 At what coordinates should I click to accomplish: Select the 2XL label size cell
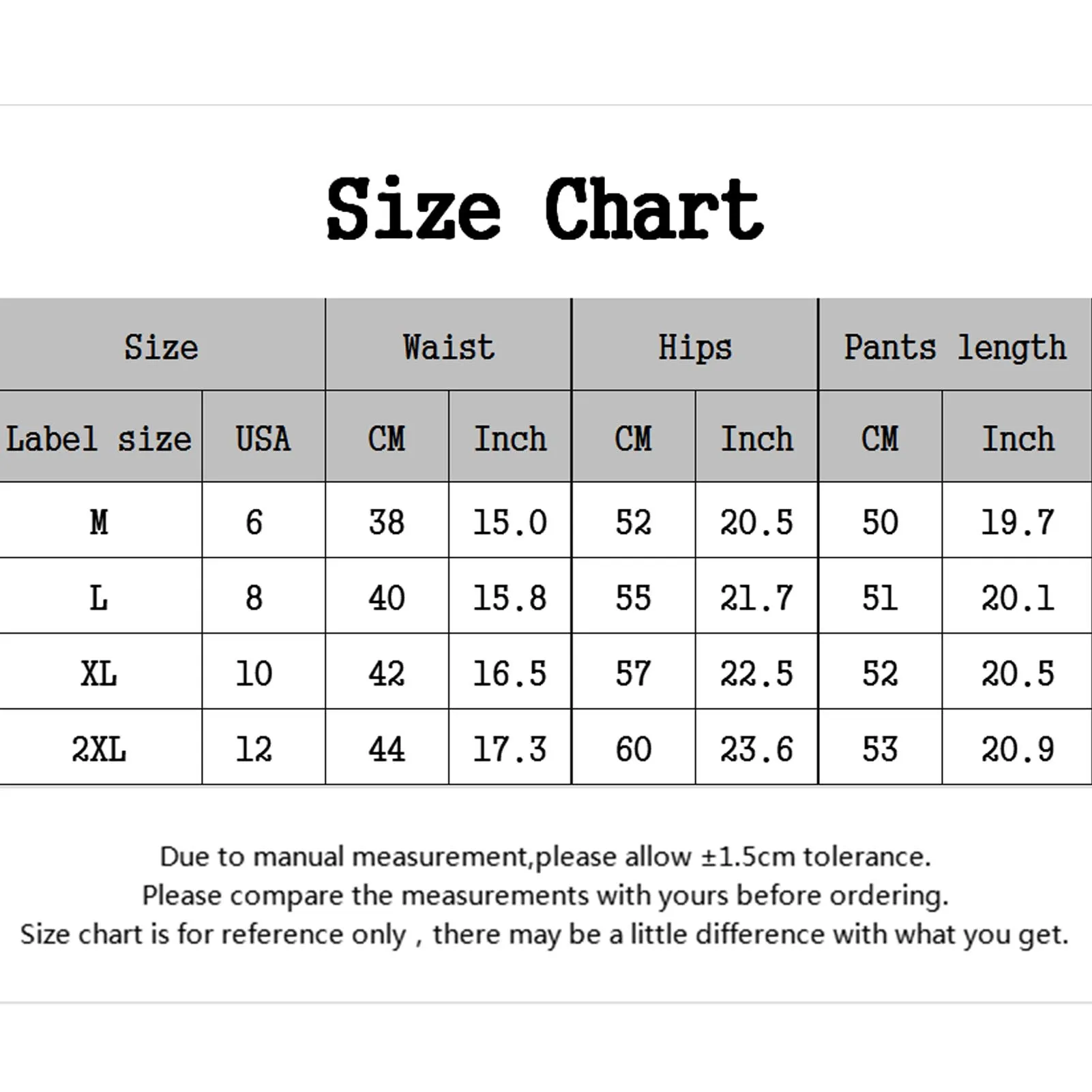(x=99, y=749)
